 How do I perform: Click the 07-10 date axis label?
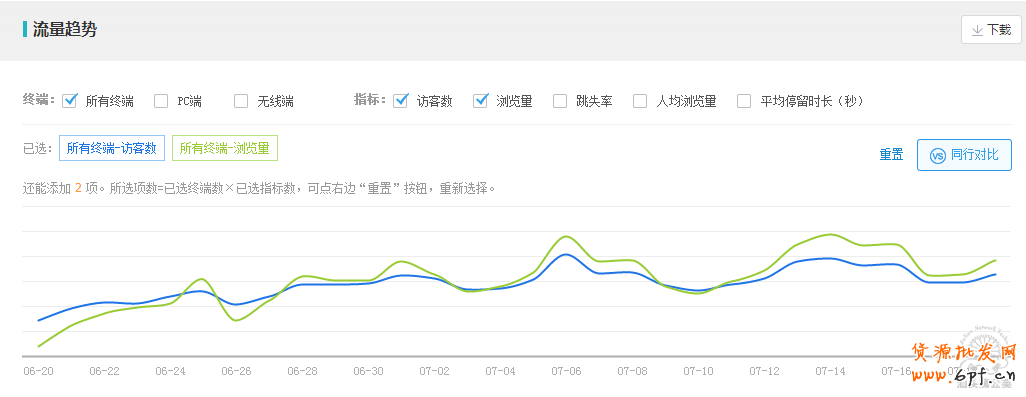coord(698,371)
